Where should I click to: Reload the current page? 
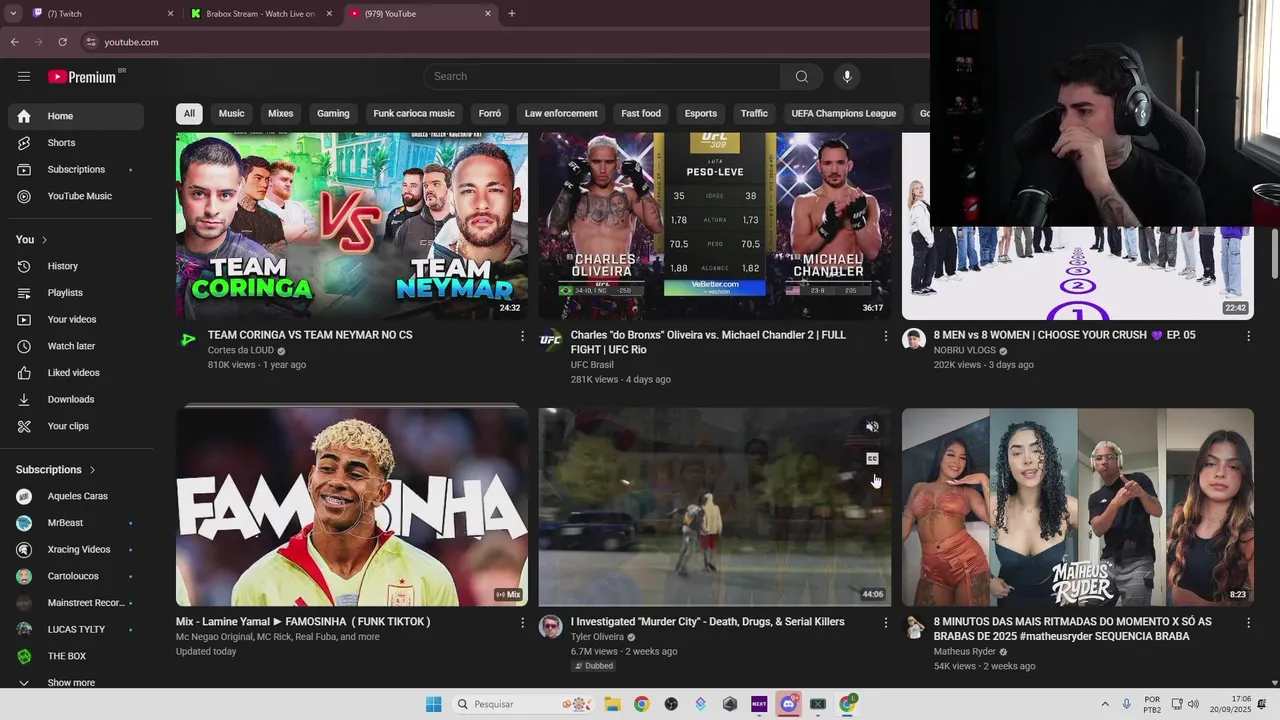62,42
